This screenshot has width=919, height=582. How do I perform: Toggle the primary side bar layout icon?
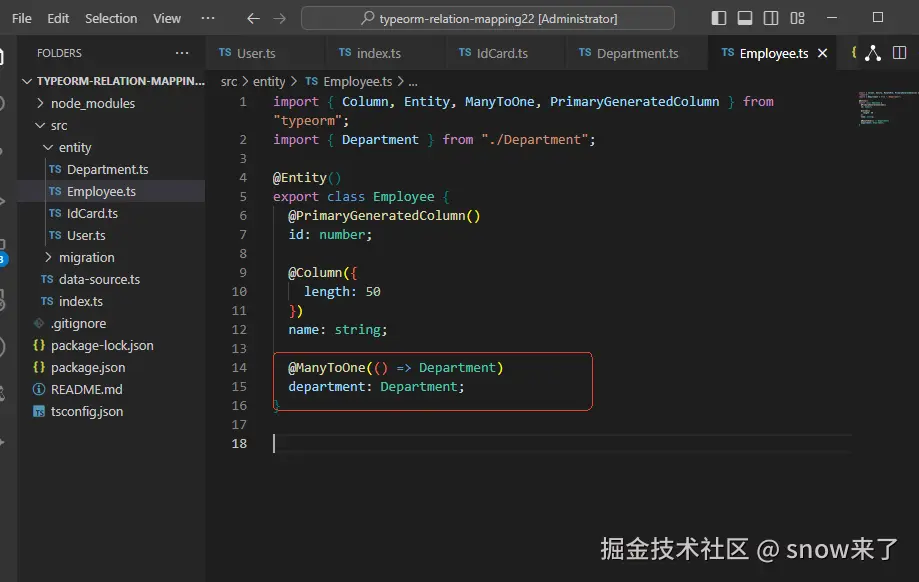click(719, 18)
